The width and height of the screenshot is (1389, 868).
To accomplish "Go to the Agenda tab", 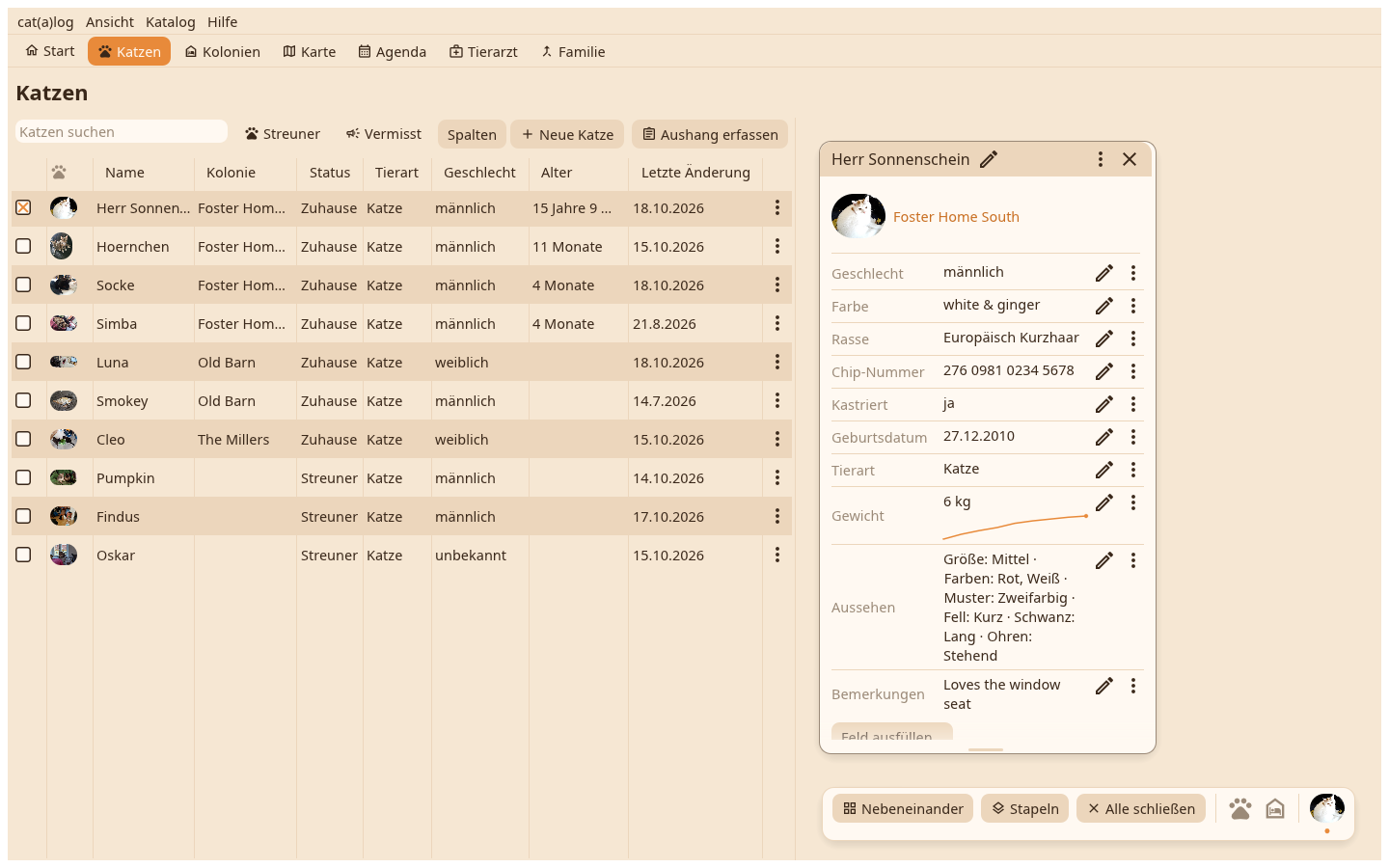I will click(393, 52).
